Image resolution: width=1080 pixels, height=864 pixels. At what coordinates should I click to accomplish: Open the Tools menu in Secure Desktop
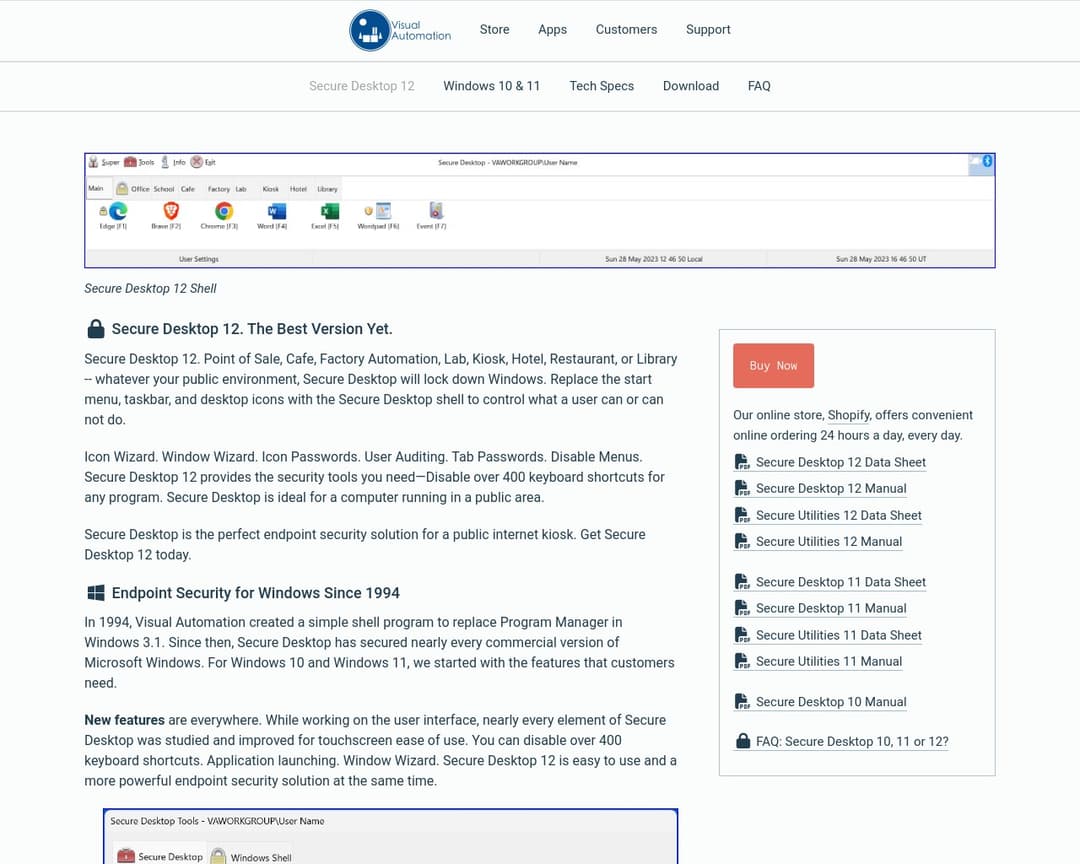[138, 161]
